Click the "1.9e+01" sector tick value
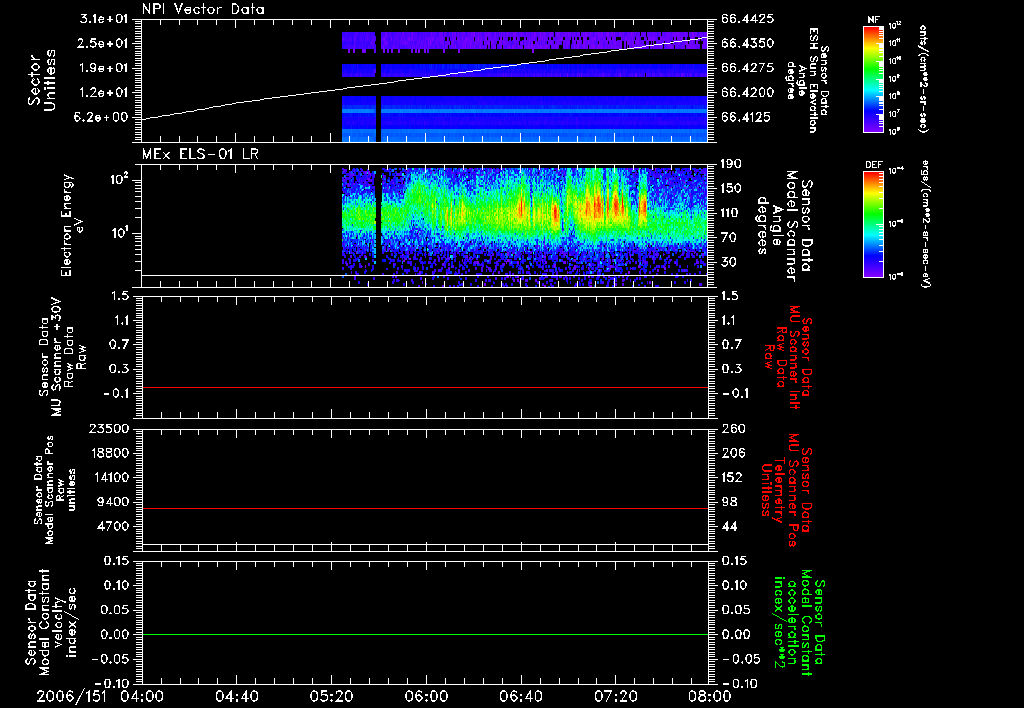1024x708 pixels. (x=104, y=68)
